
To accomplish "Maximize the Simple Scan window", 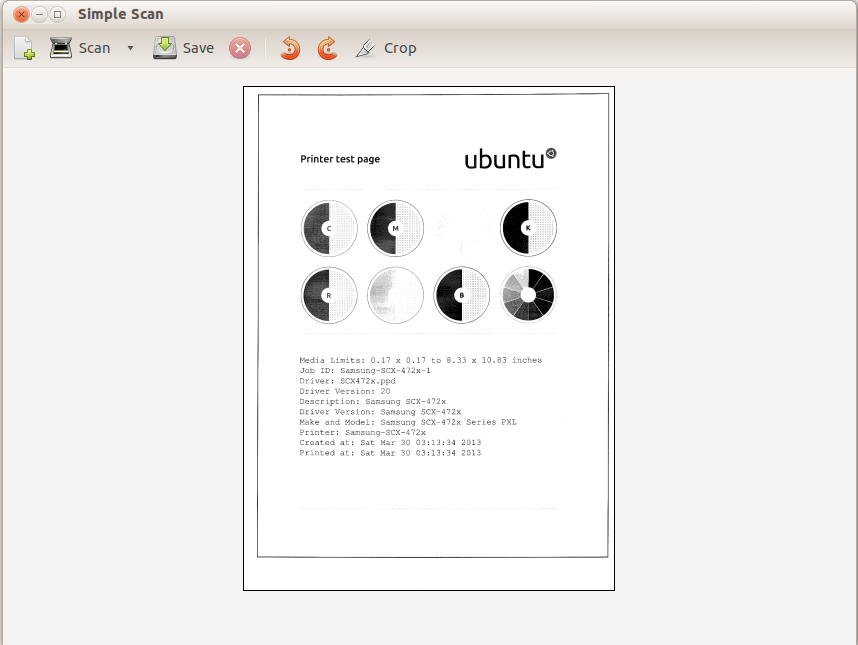I will 57,14.
